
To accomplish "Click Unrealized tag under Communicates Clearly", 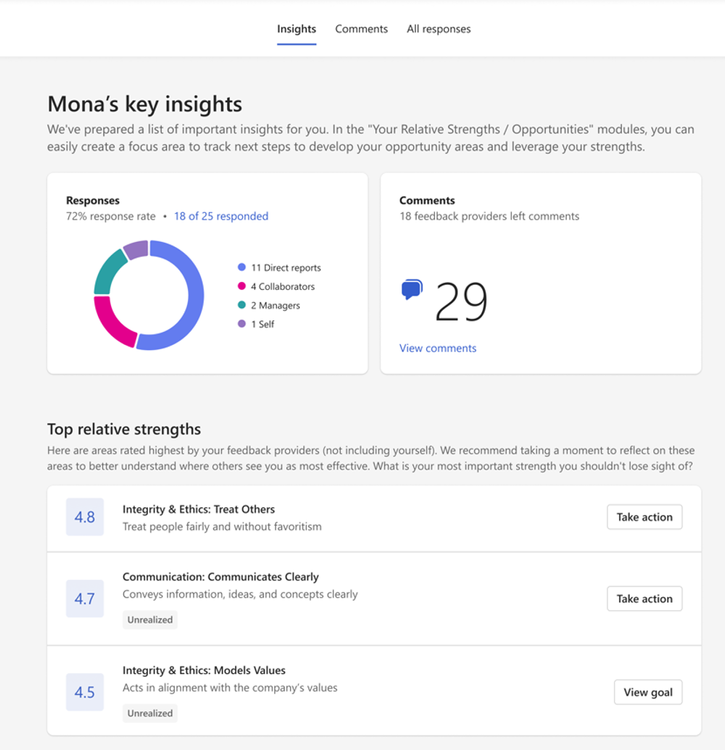I will point(150,620).
